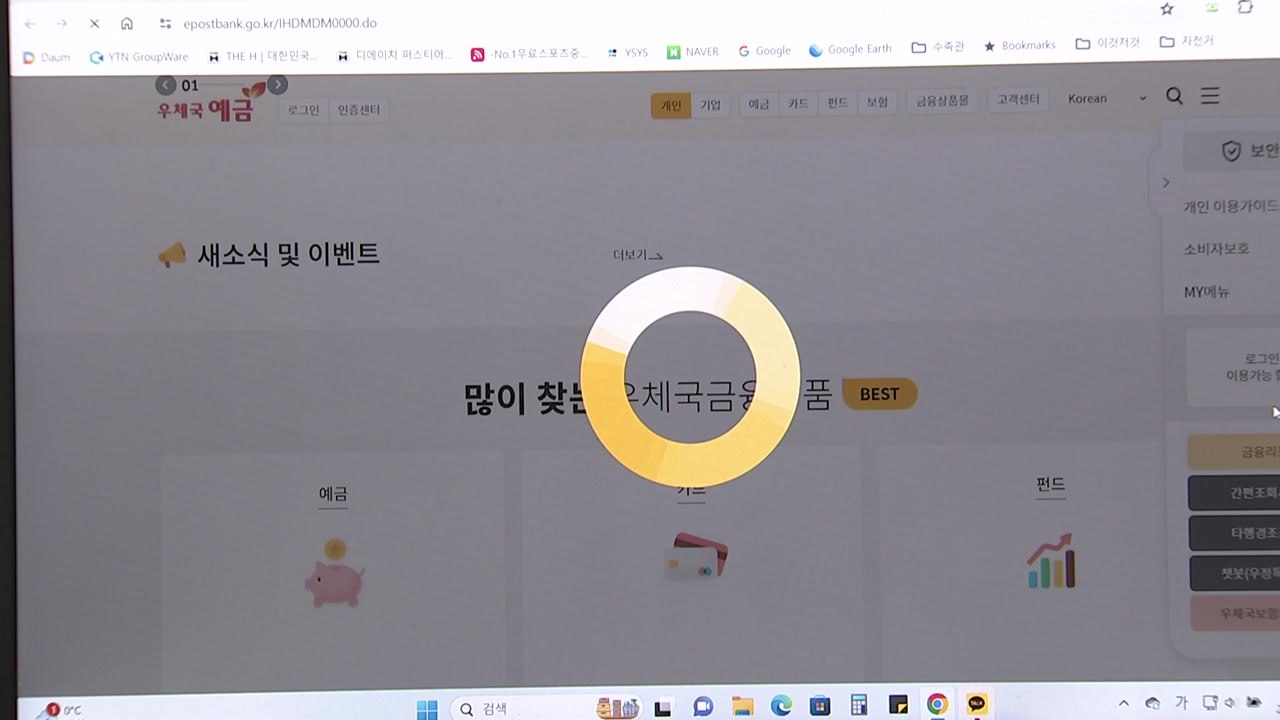Open the NAVER bookmark
The height and width of the screenshot is (720, 1280).
coord(693,52)
